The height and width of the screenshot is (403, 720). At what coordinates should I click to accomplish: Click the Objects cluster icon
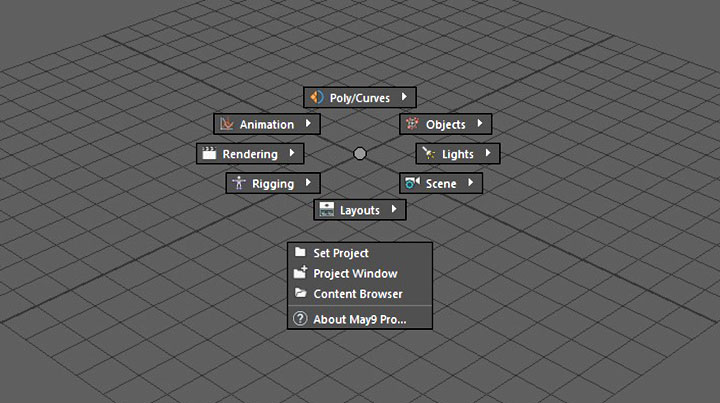click(x=411, y=124)
